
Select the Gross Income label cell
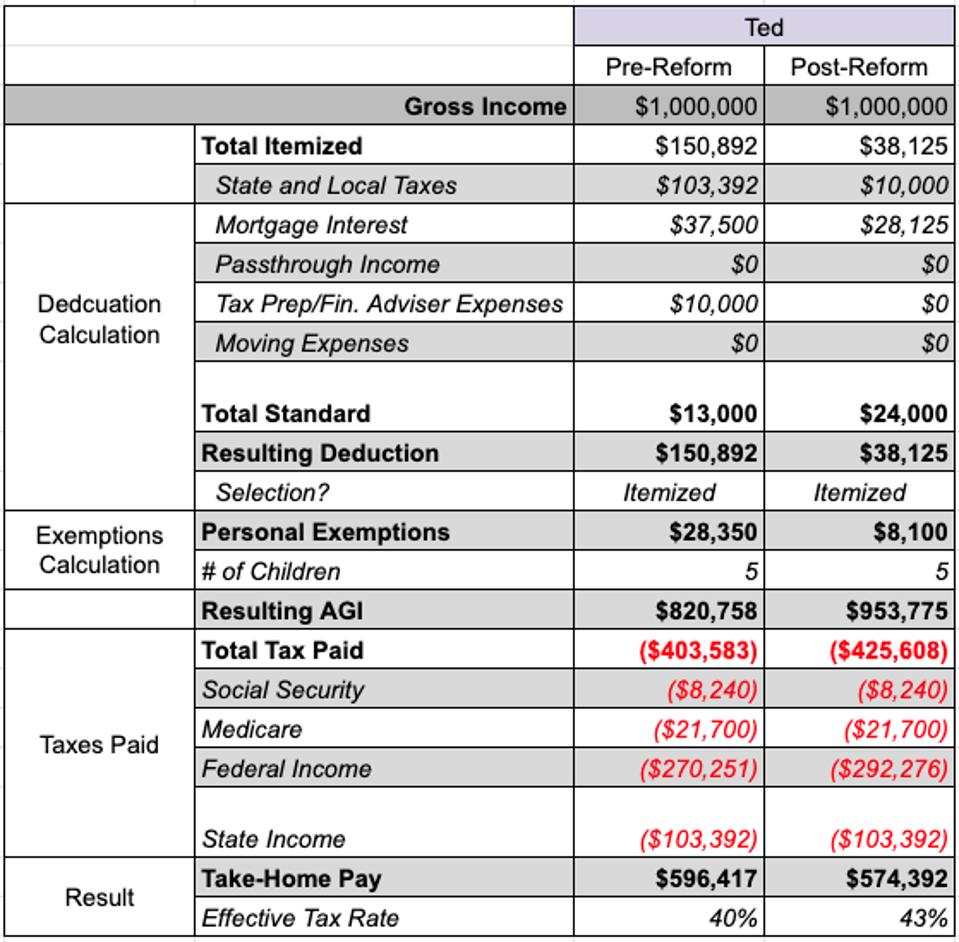[289, 105]
